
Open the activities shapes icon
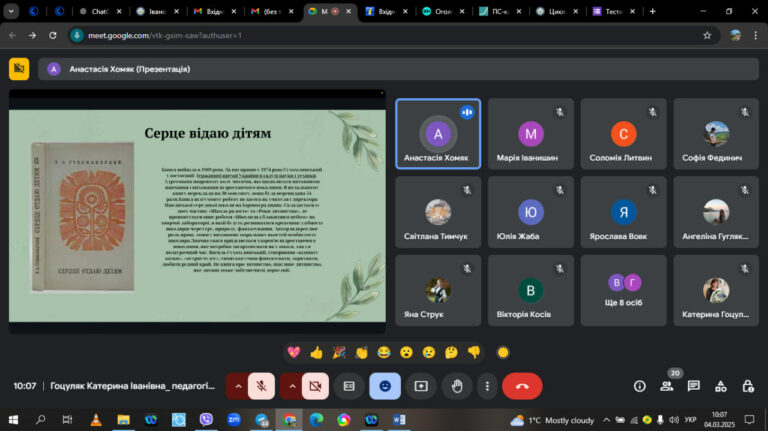(720, 386)
